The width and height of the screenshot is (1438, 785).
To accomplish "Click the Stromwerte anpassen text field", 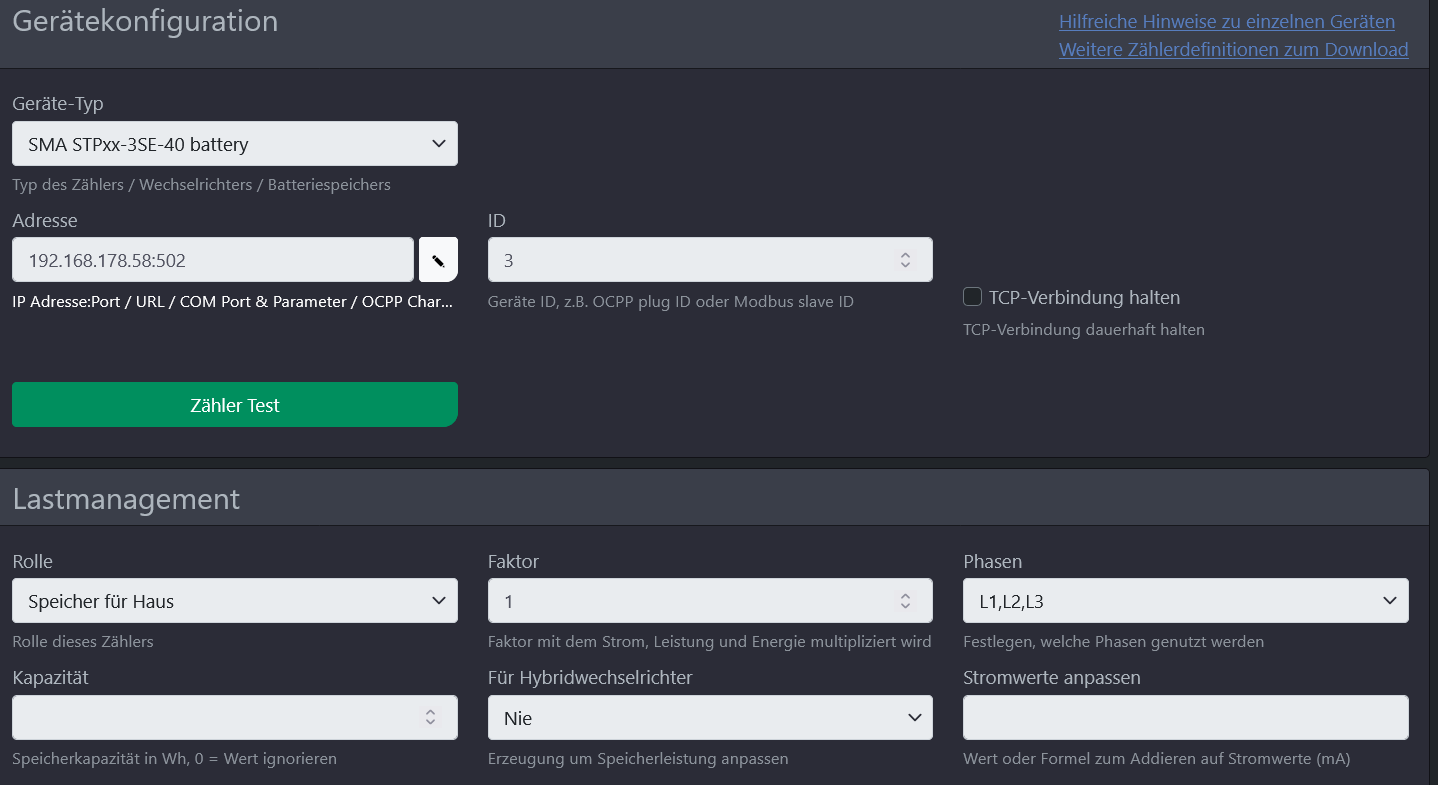I will tap(1185, 718).
